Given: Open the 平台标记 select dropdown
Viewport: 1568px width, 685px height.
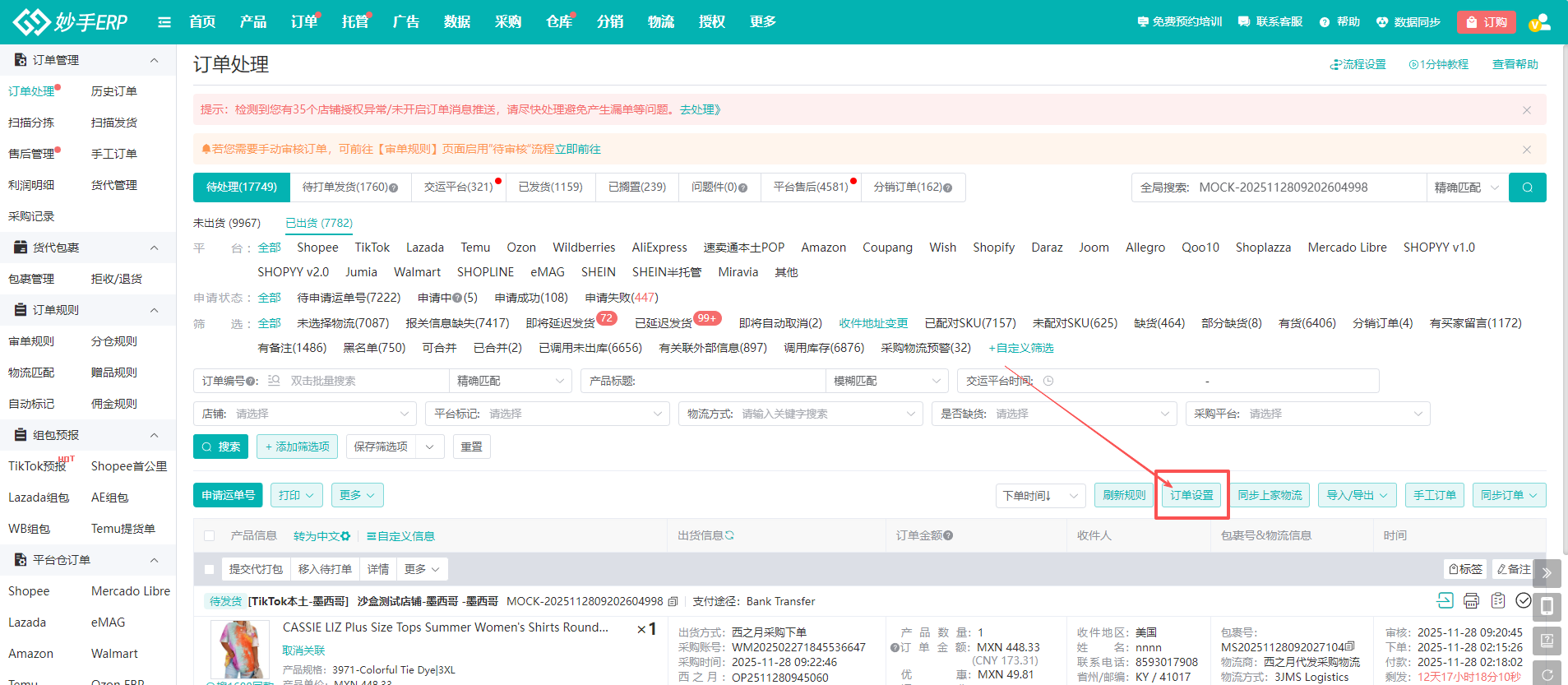Looking at the screenshot, I should coord(548,414).
